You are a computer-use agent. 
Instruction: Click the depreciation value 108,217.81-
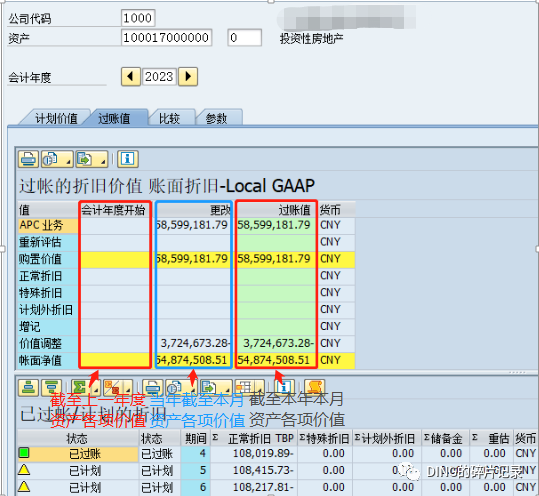[254, 487]
